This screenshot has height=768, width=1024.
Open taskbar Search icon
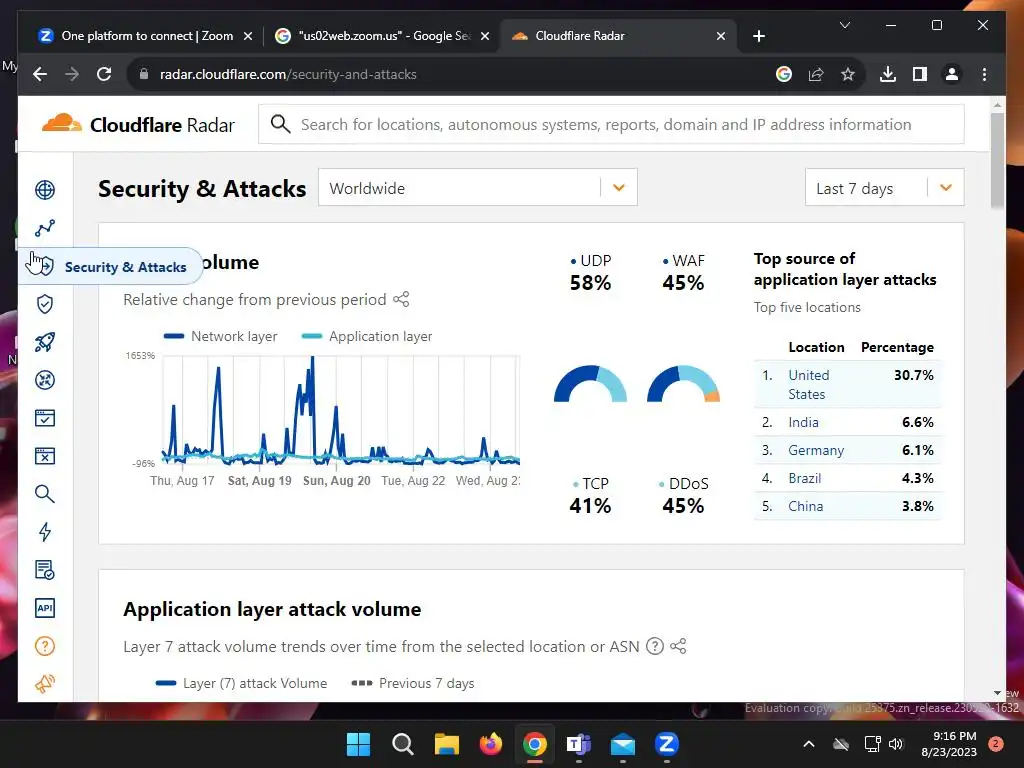(x=402, y=744)
